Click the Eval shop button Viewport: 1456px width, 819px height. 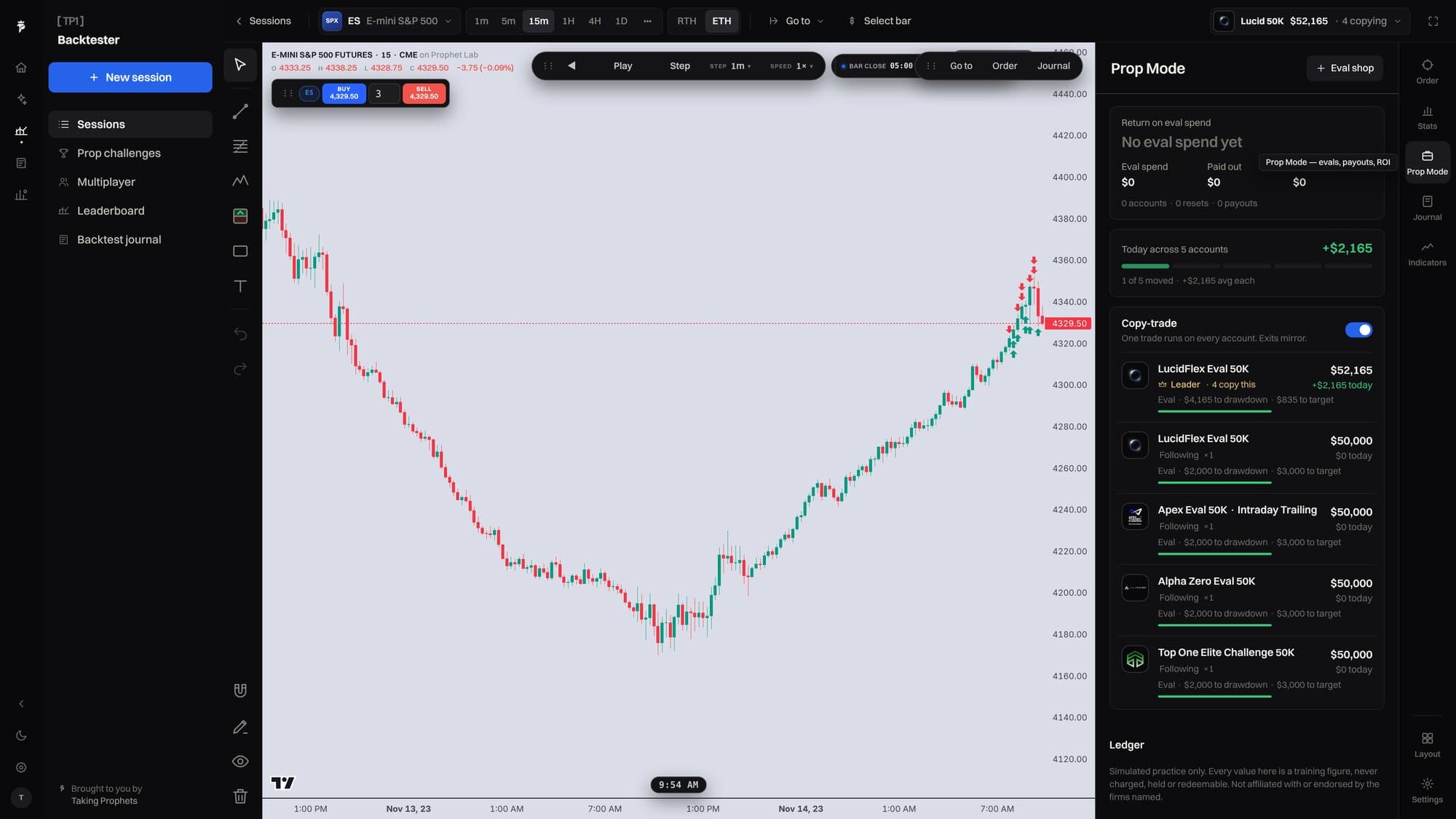tap(1345, 68)
